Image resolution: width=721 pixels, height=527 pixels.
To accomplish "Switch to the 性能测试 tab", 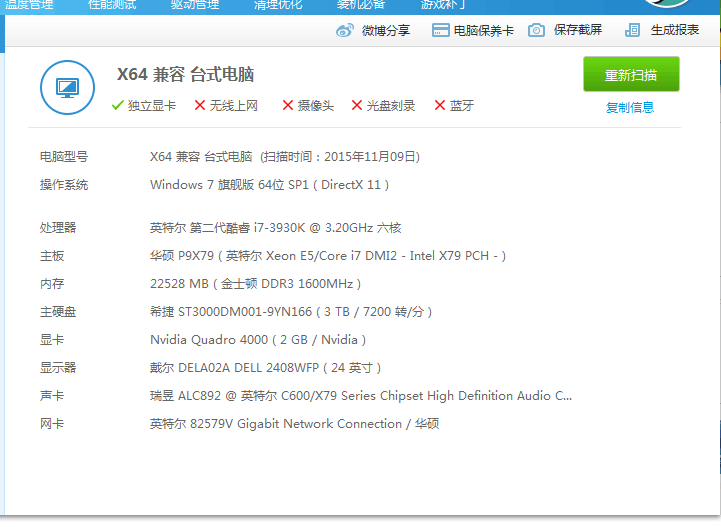I will 112,5.
